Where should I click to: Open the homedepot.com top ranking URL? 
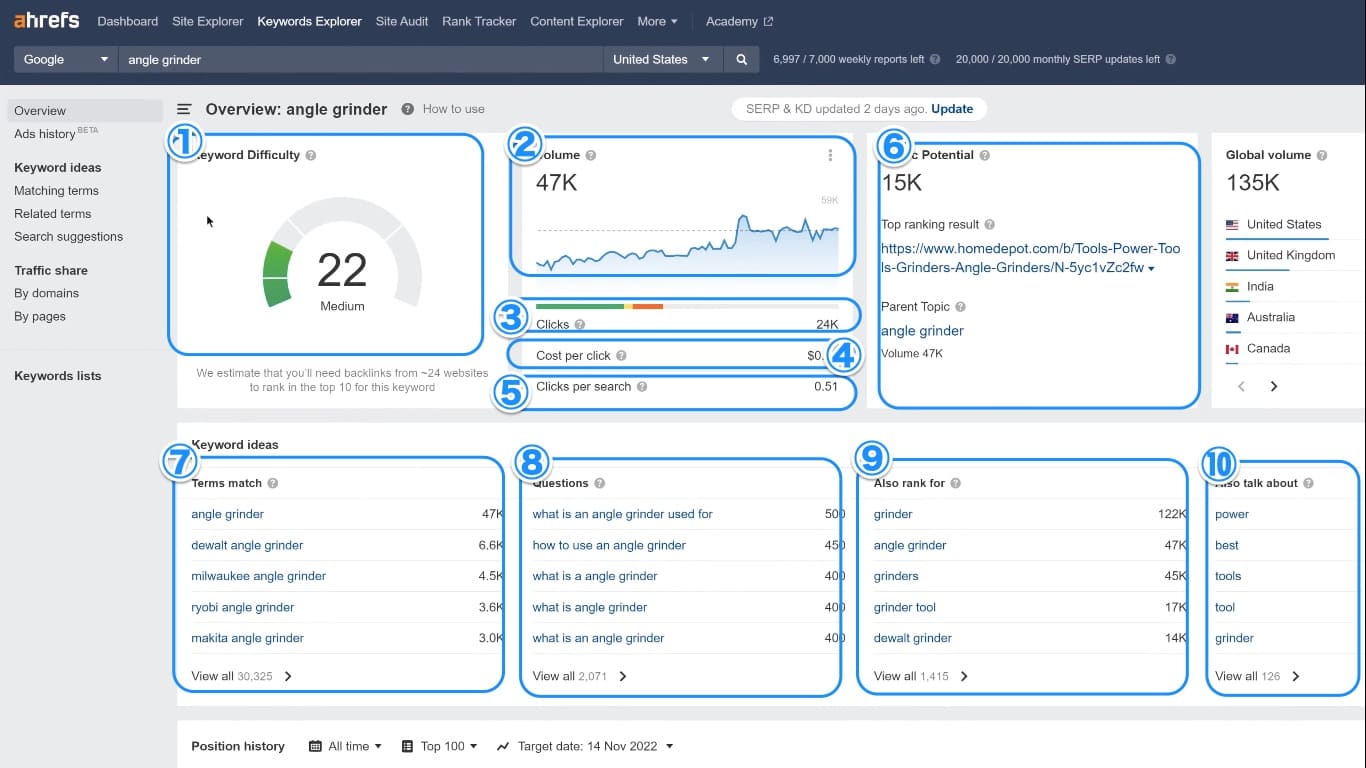(1030, 258)
